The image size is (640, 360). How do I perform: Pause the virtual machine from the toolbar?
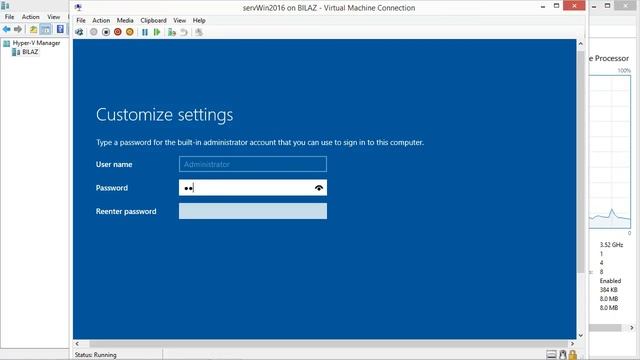coord(144,32)
